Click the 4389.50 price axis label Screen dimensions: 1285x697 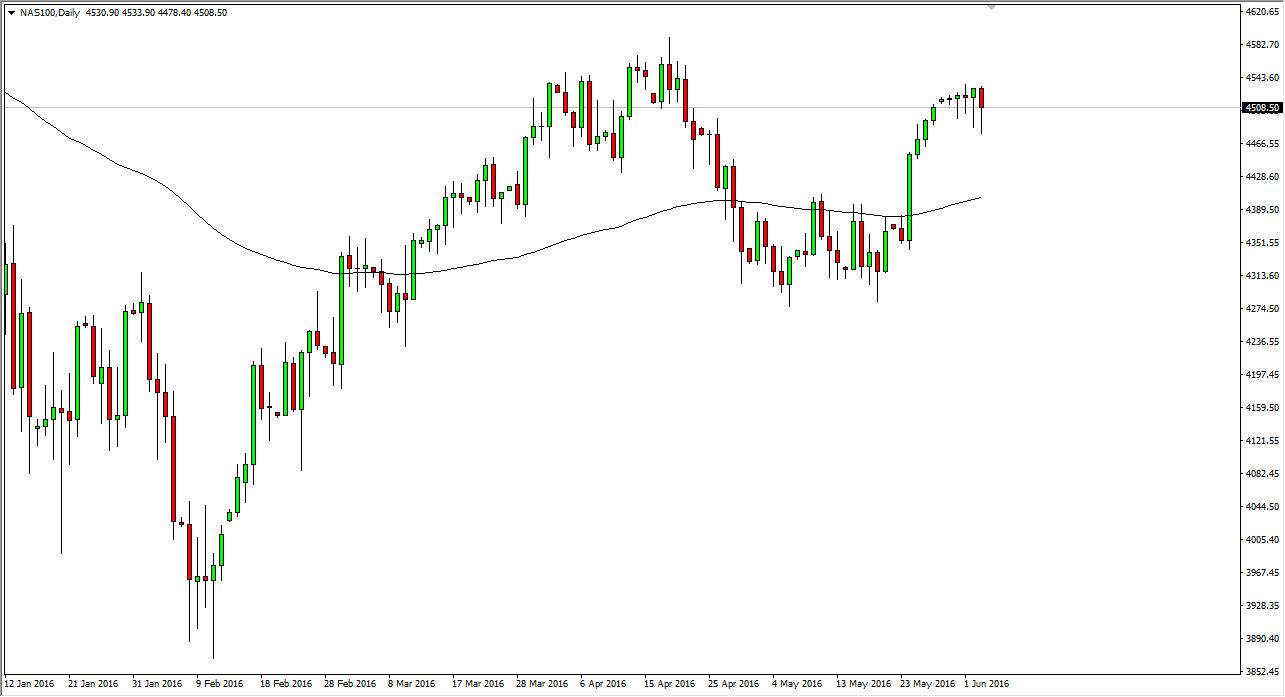pyautogui.click(x=1261, y=210)
